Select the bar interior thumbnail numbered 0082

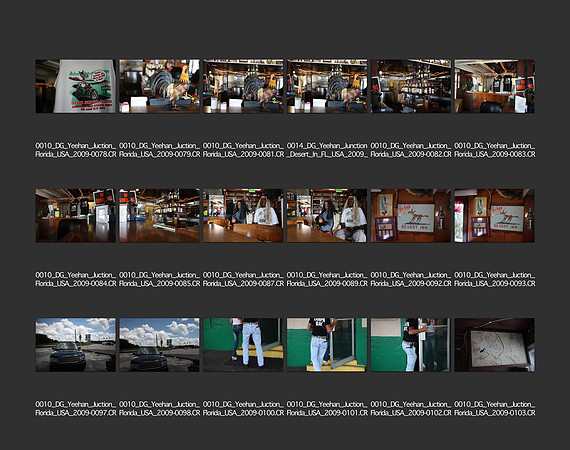click(x=411, y=86)
